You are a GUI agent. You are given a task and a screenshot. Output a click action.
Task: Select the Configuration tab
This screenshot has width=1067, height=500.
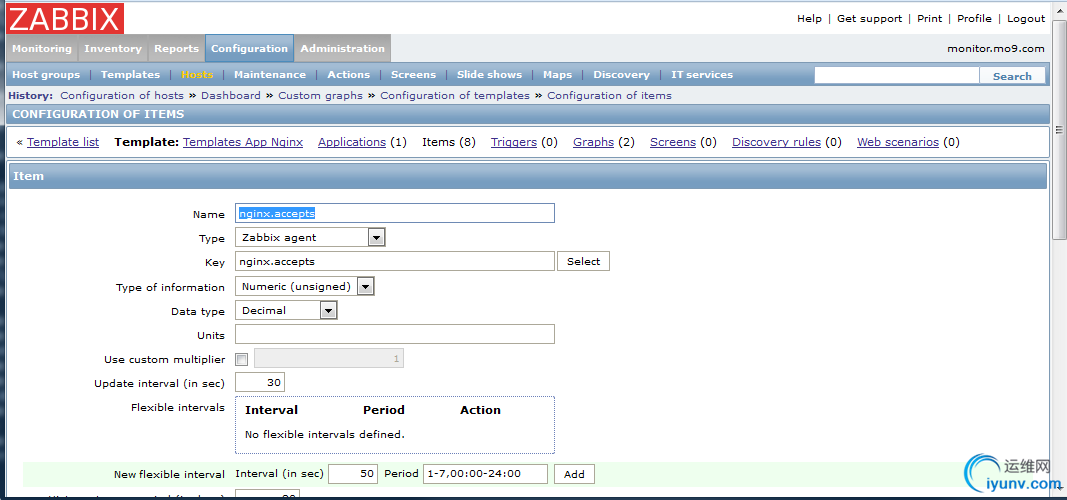pyautogui.click(x=249, y=48)
